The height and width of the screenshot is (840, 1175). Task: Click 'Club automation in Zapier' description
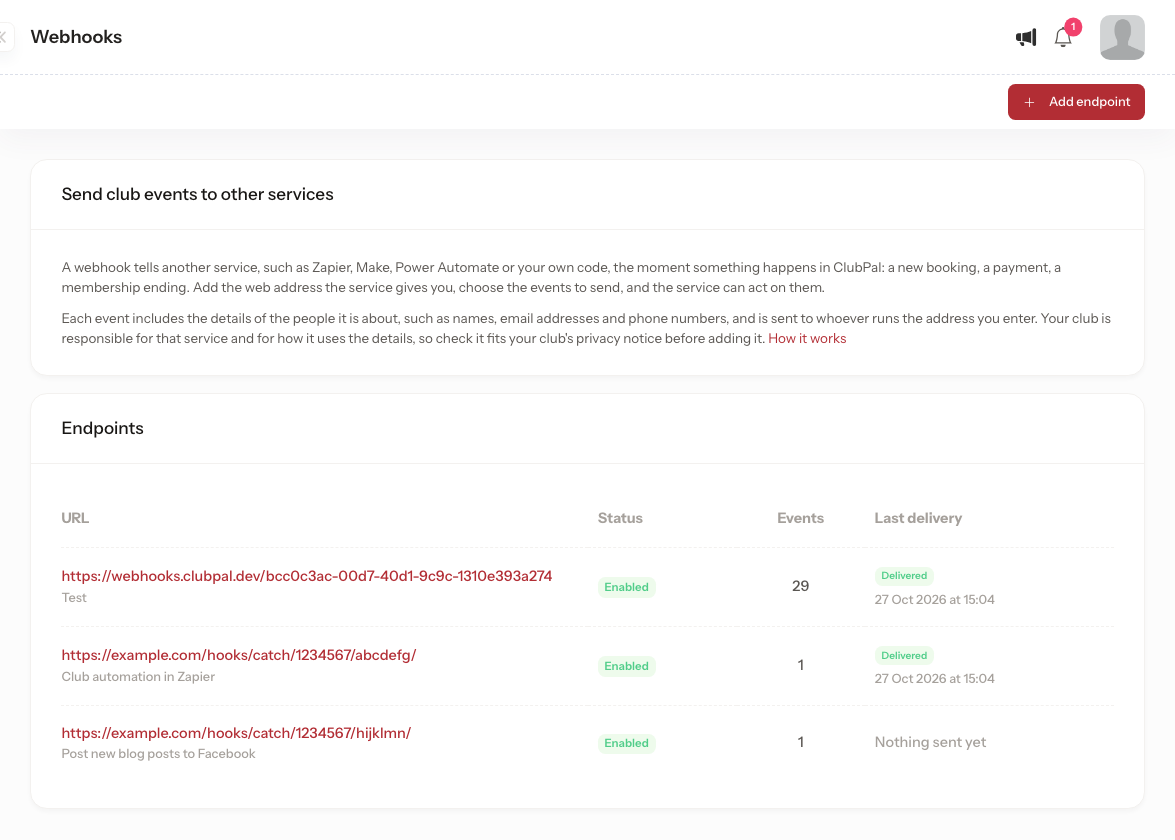pos(138,677)
